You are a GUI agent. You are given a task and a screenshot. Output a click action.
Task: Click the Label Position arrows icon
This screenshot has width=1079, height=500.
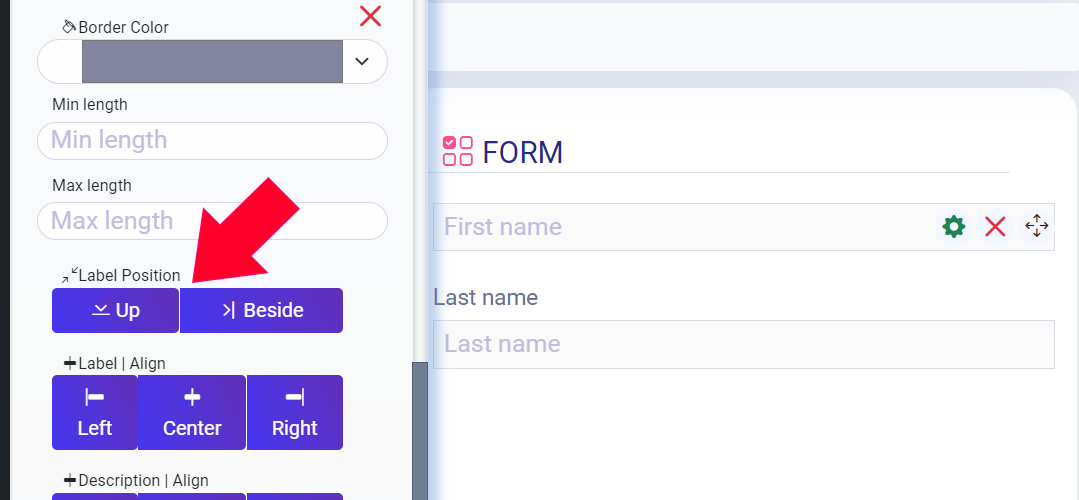pyautogui.click(x=69, y=275)
